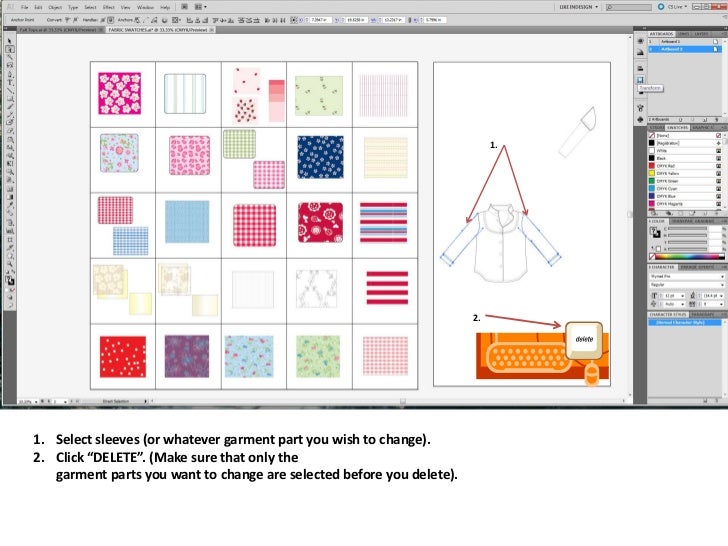Select the Rectangle tool
The width and height of the screenshot is (728, 546).
10,98
